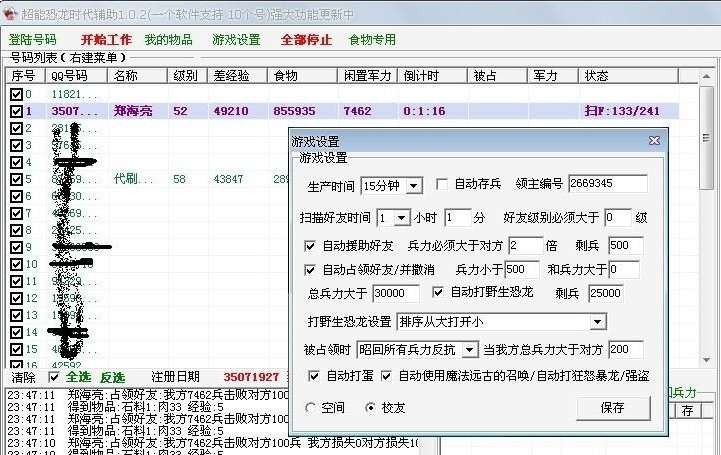Uncheck the checkbox for row 15
This screenshot has width=721, height=455.
(x=16, y=349)
